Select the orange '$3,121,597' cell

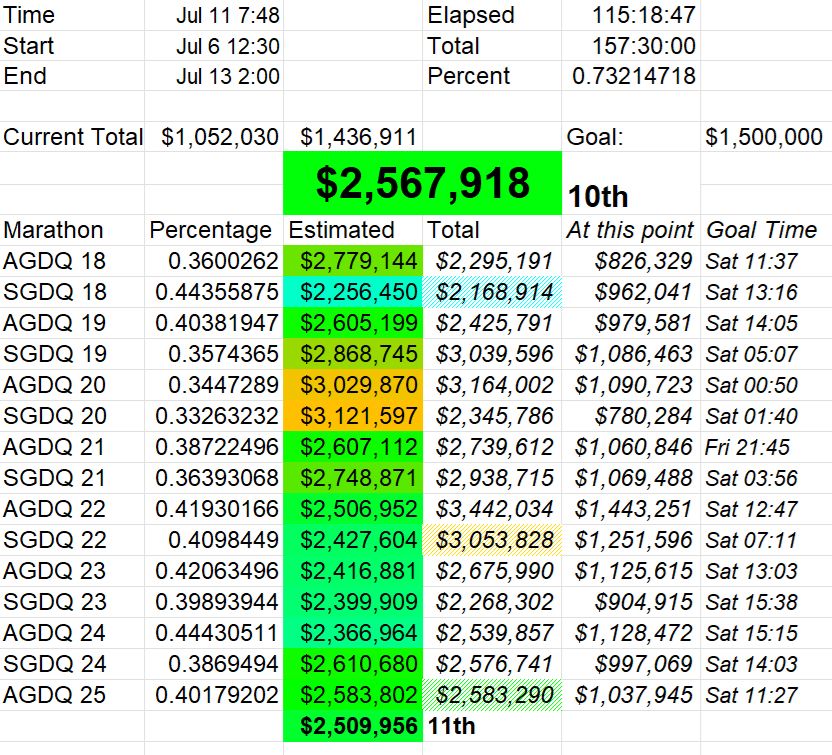(353, 416)
